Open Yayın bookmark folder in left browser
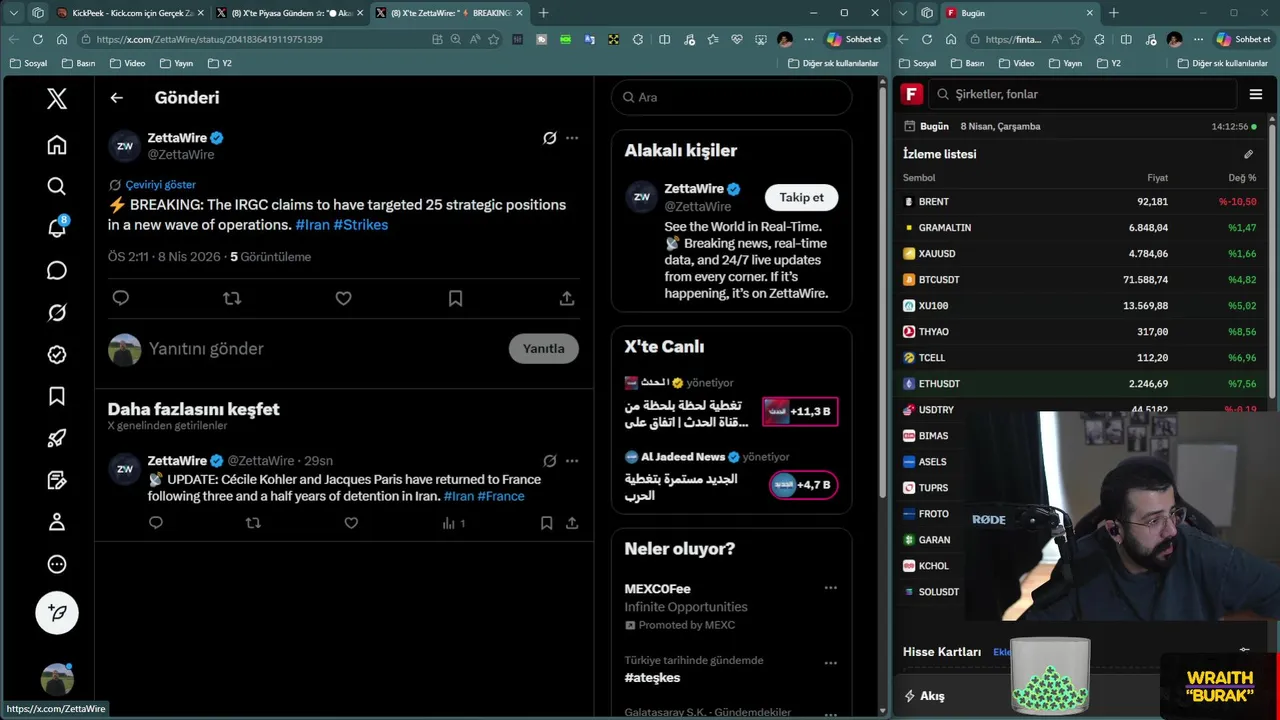1280x720 pixels. point(176,63)
